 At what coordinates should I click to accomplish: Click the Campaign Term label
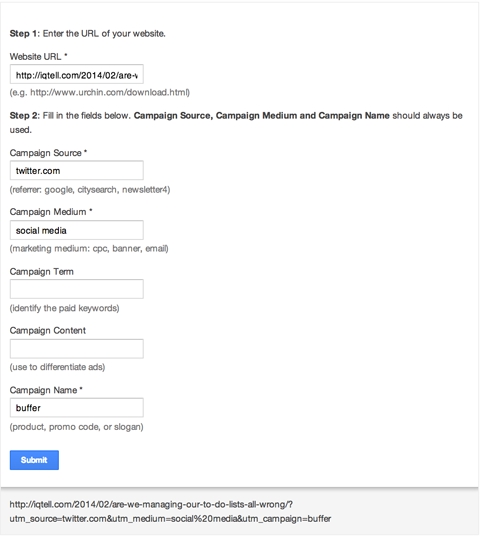(42, 272)
